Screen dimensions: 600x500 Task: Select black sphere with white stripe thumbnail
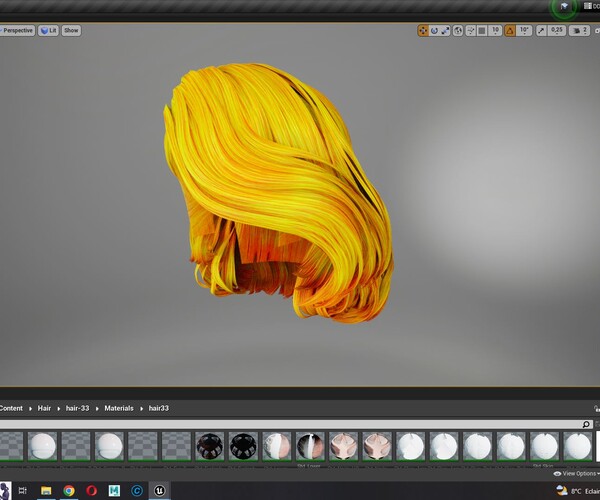310,446
